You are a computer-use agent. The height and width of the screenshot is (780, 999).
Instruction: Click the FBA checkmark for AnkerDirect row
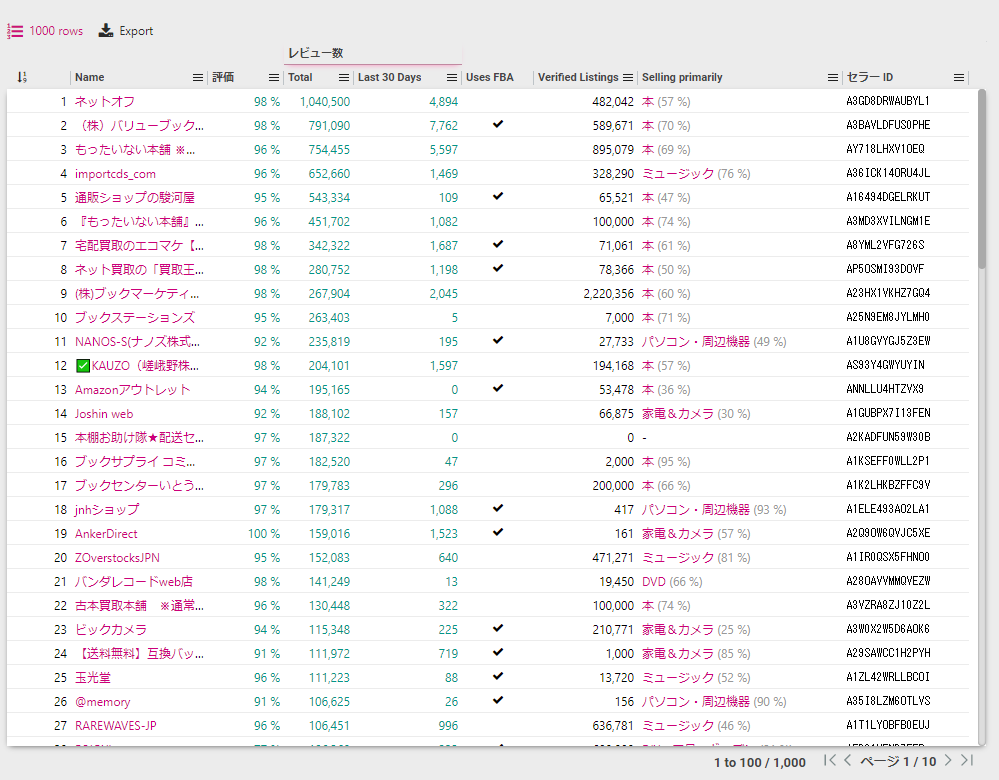click(498, 533)
